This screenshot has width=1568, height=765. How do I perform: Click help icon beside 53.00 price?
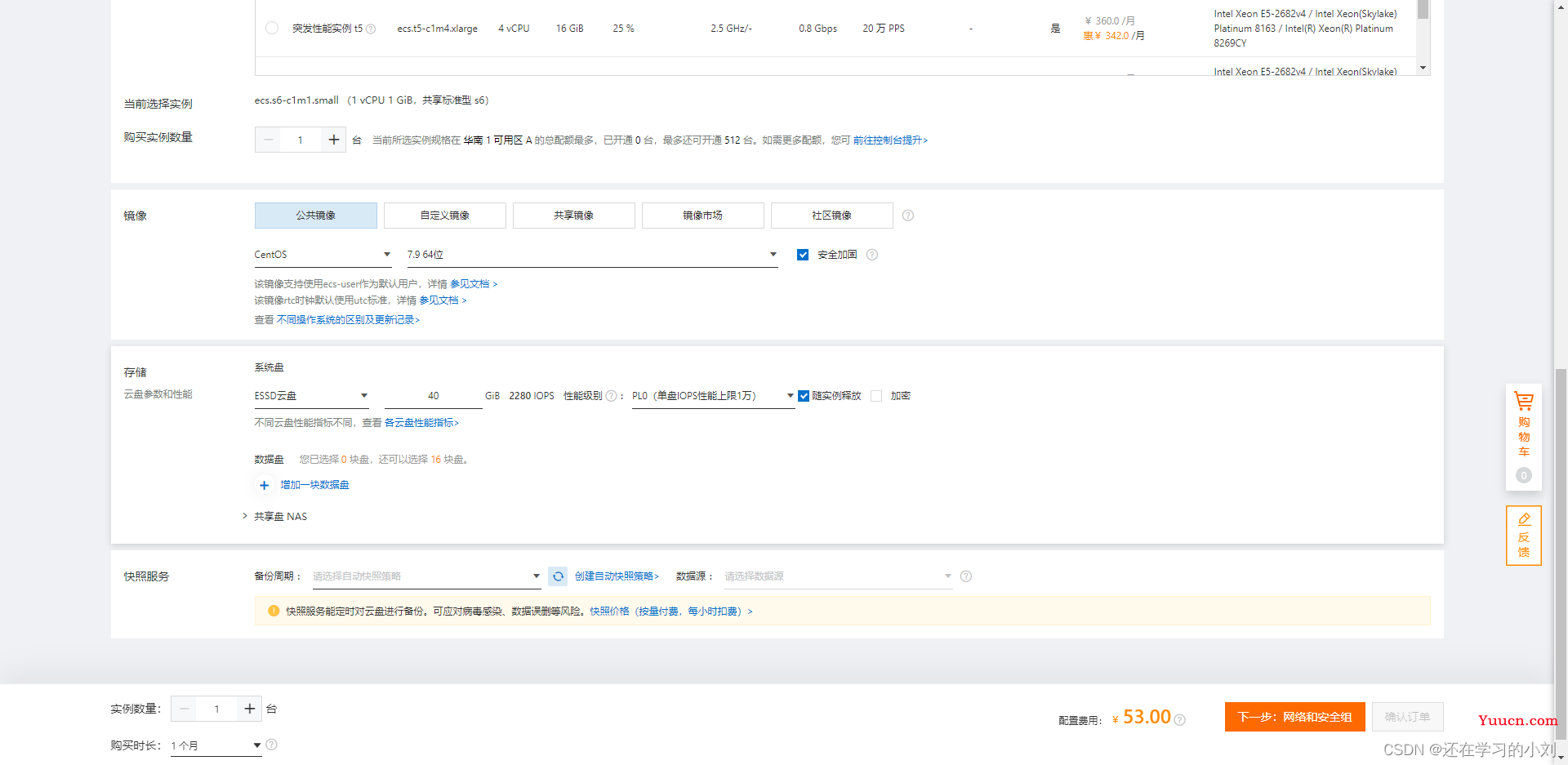[x=1179, y=720]
